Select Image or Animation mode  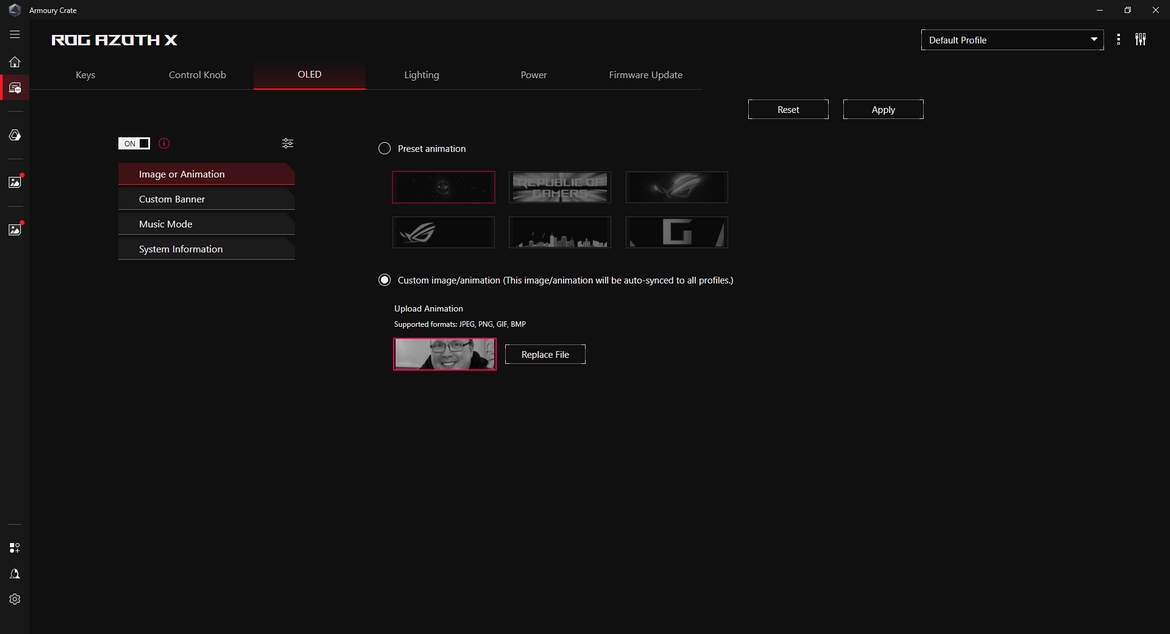click(x=206, y=174)
